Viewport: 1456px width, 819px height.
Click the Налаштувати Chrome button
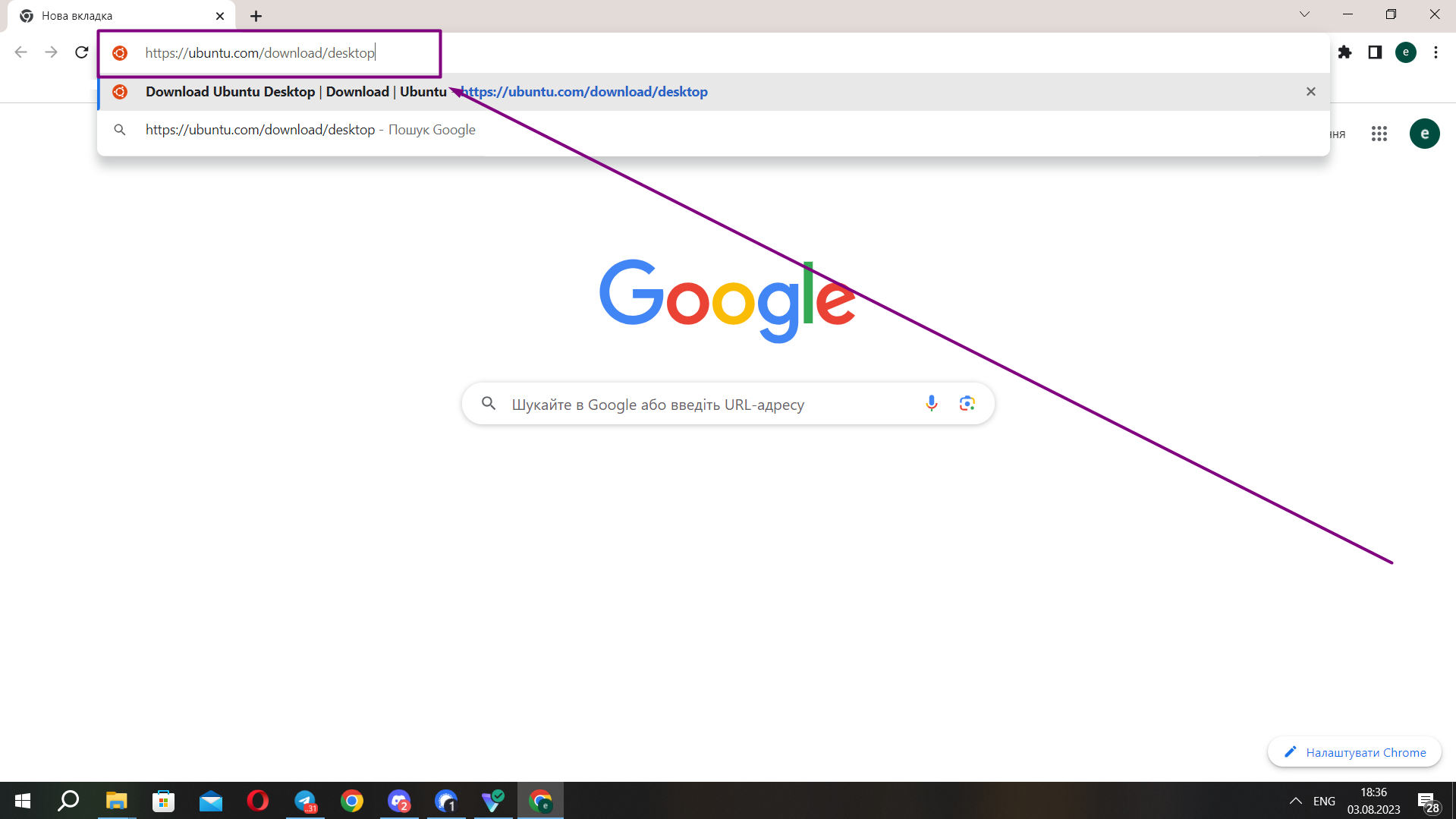[1354, 752]
